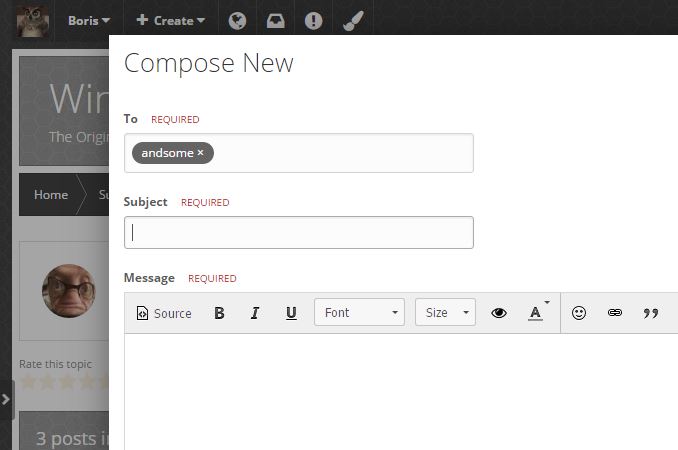Open the globe notifications icon

pyautogui.click(x=237, y=20)
